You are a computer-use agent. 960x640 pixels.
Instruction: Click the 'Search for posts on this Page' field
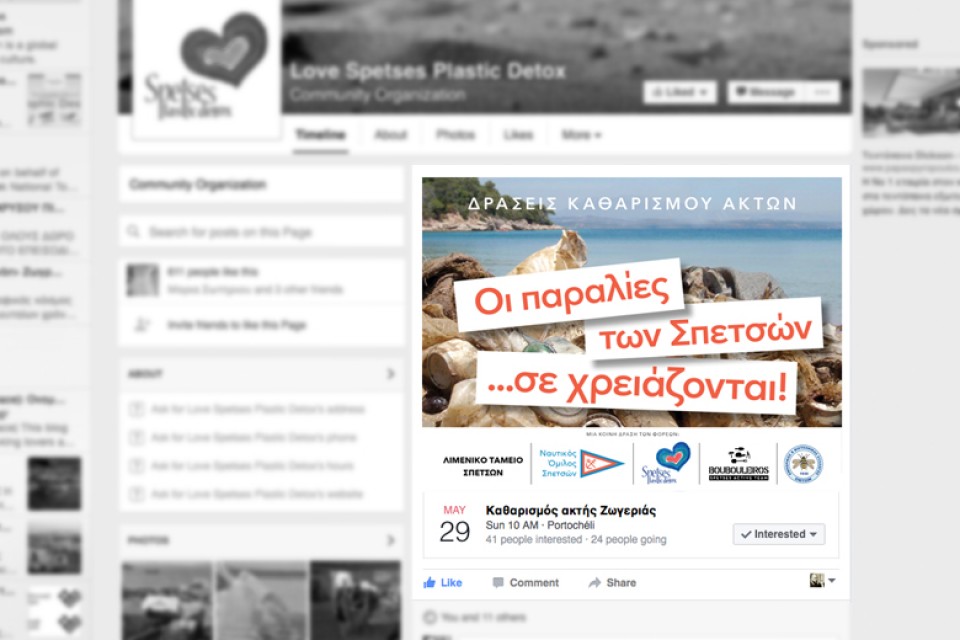[x=261, y=232]
